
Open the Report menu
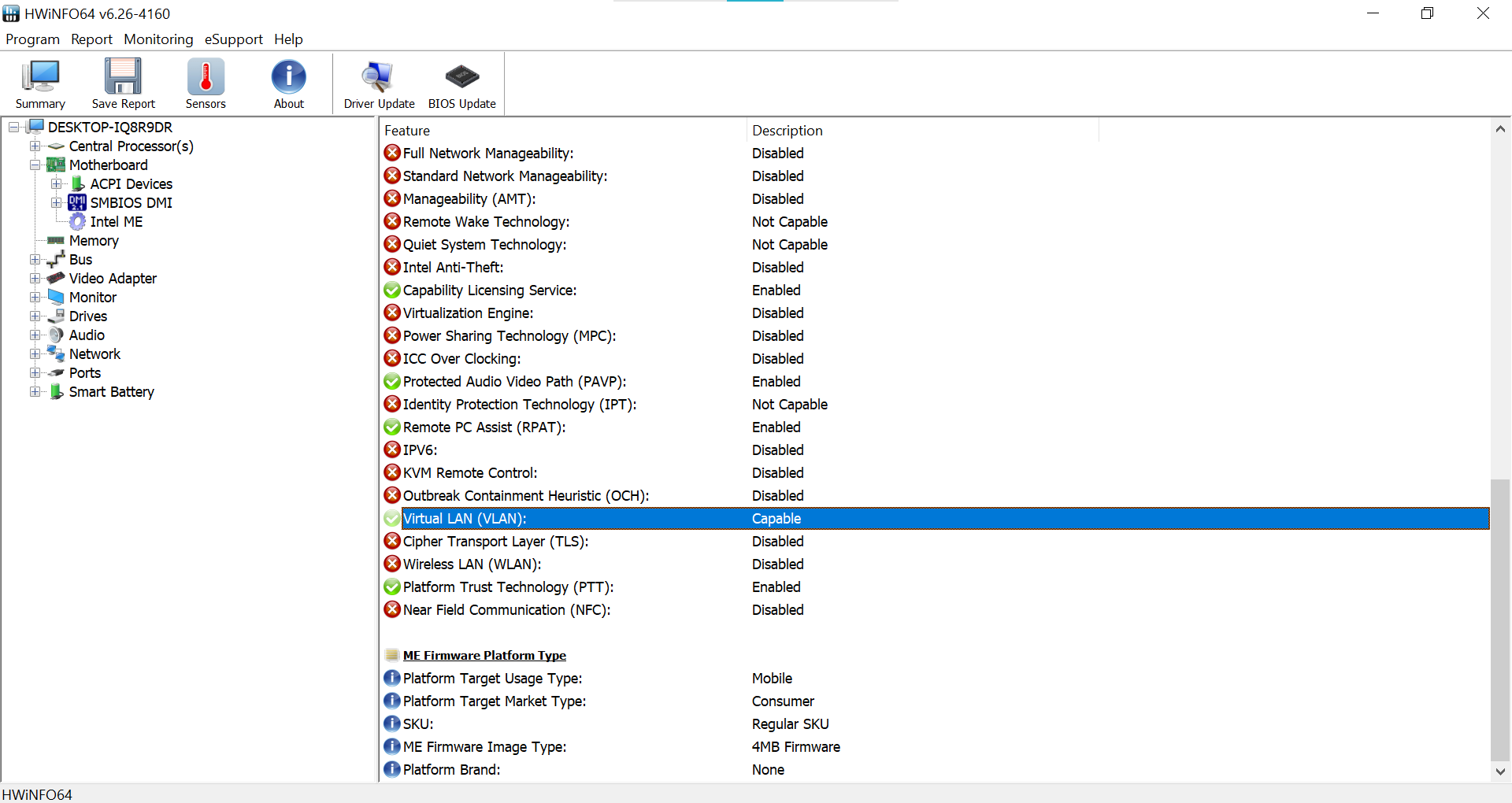pyautogui.click(x=91, y=39)
